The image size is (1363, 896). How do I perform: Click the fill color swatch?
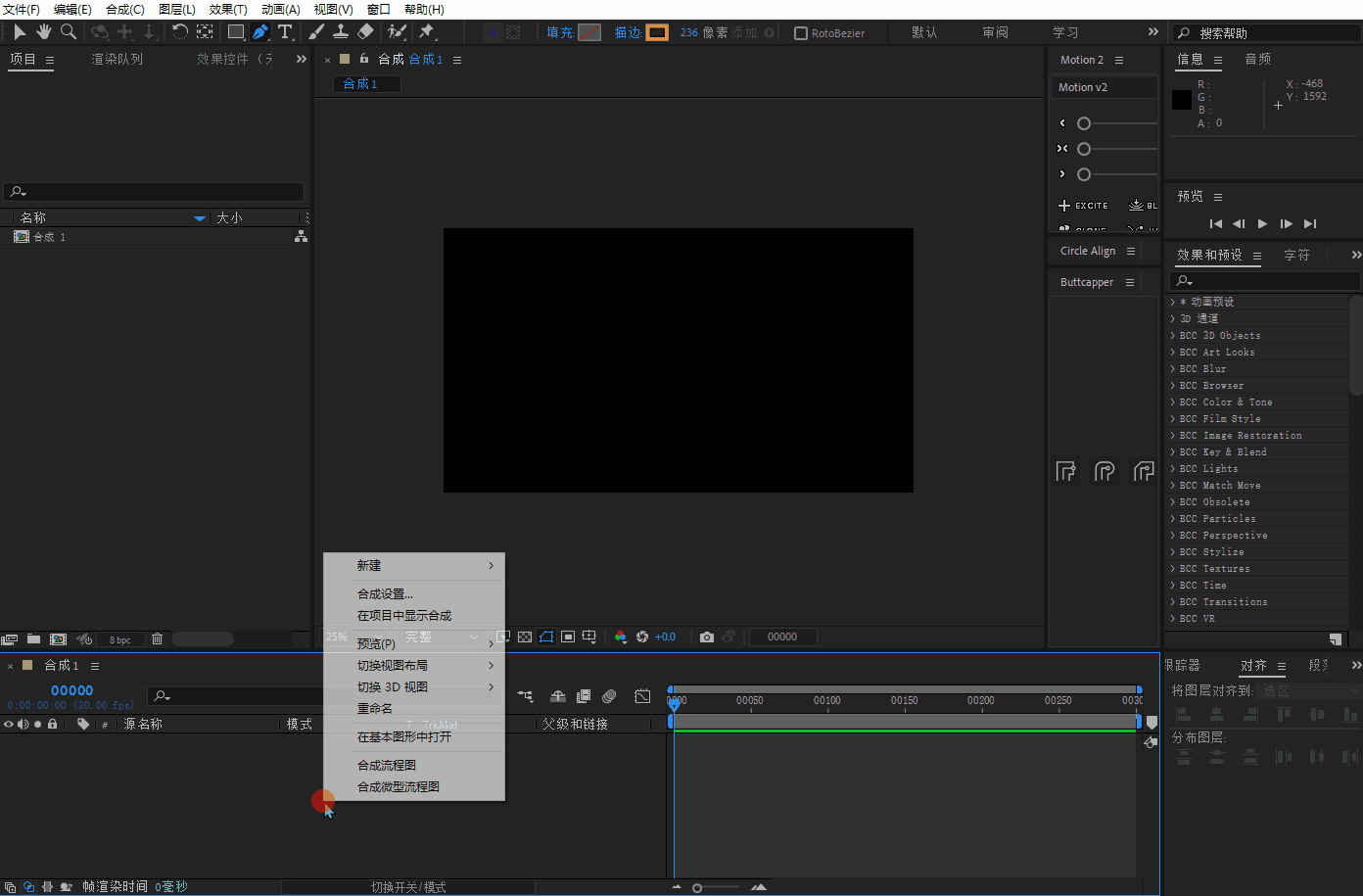[589, 32]
